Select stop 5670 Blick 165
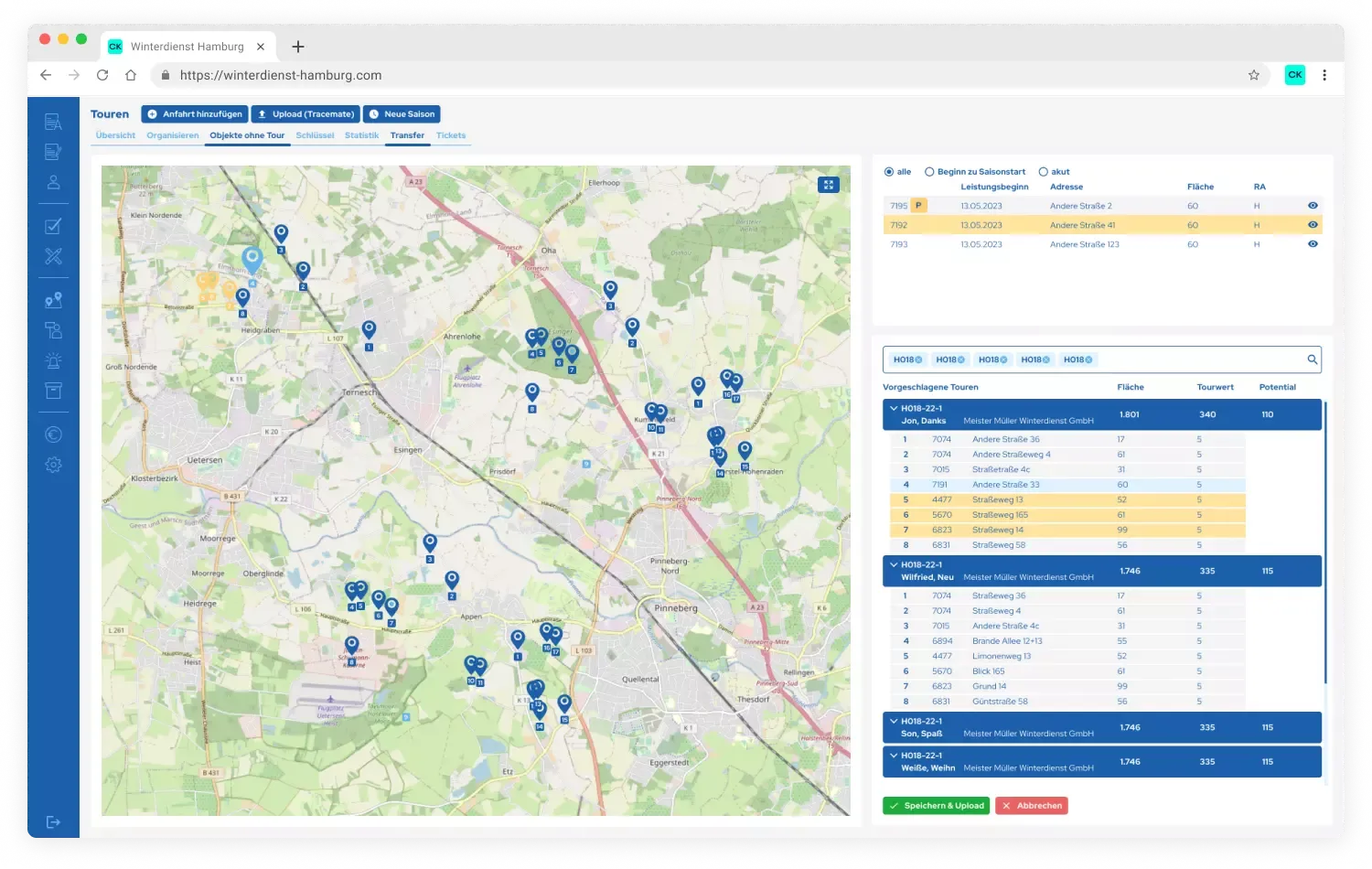Image resolution: width=1372 pixels, height=869 pixels. [1068, 671]
